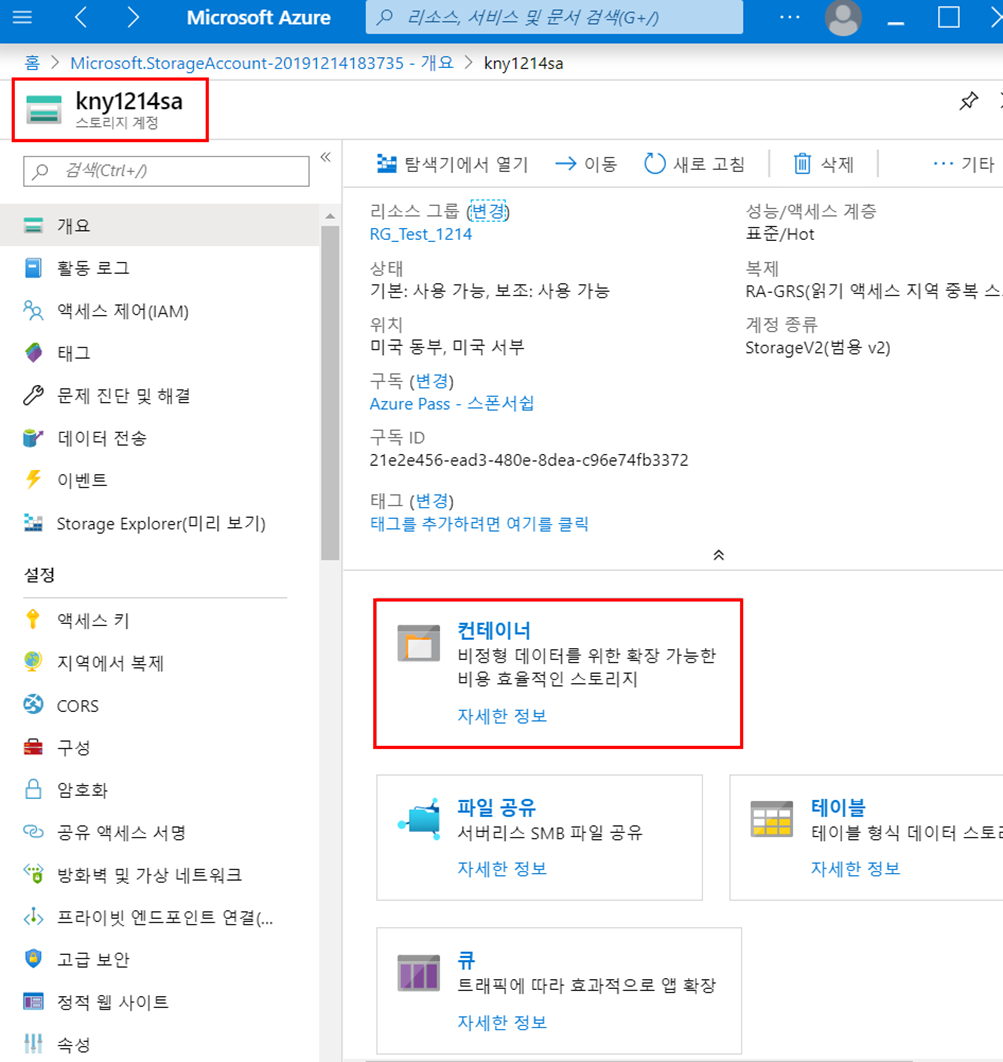Click the 파일 공유 tile icon
Screen dimensions: 1003x1062
pos(419,820)
